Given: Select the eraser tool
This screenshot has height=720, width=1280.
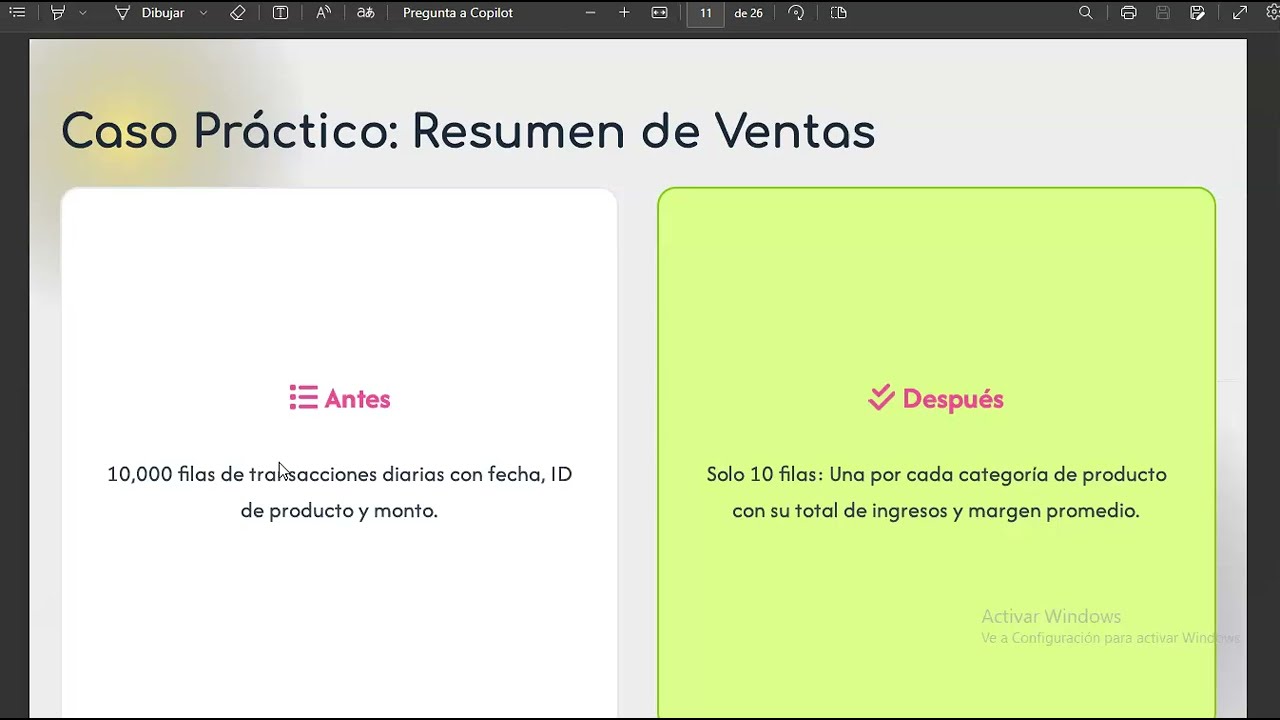Looking at the screenshot, I should [x=237, y=13].
